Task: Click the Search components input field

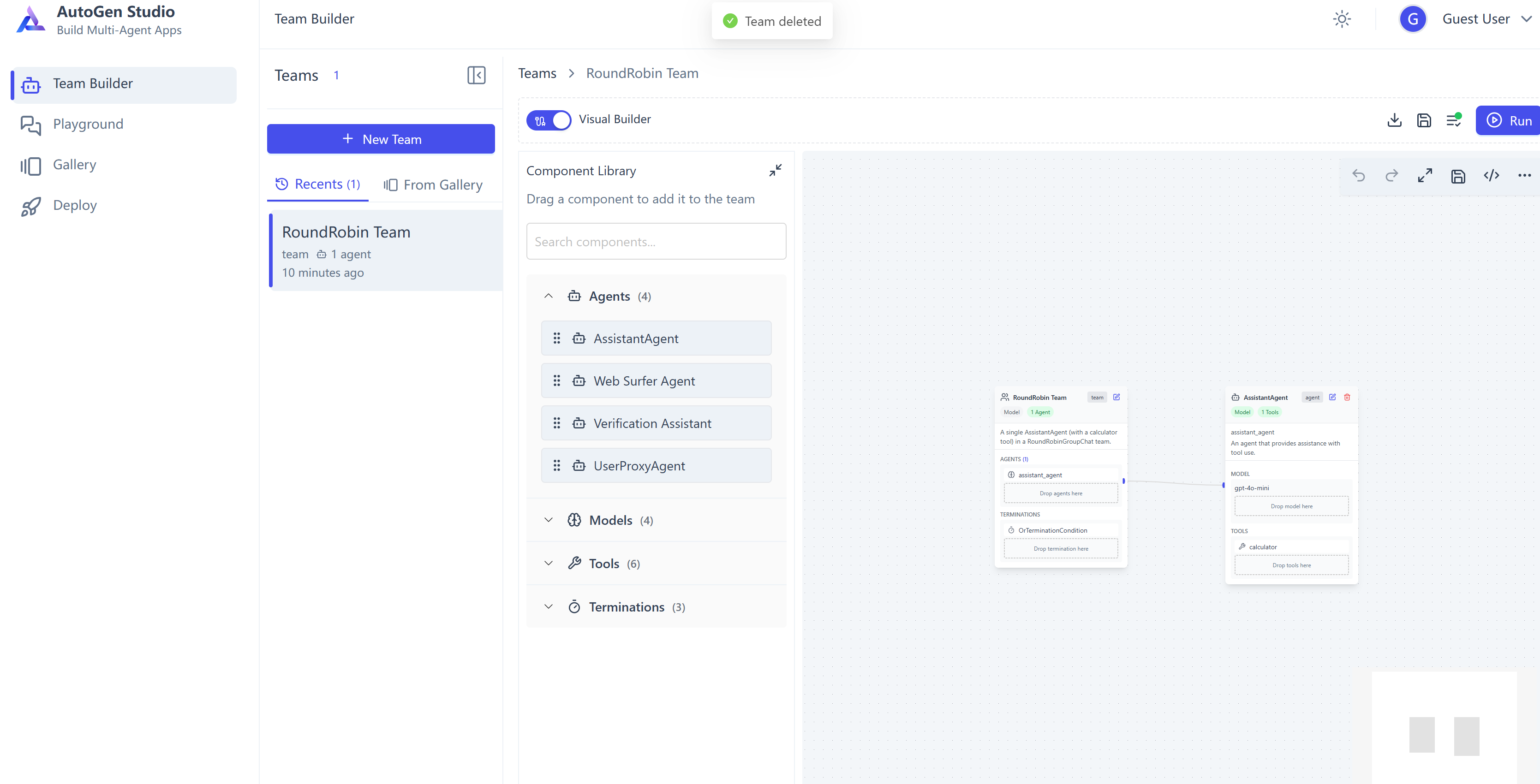Action: pyautogui.click(x=656, y=242)
